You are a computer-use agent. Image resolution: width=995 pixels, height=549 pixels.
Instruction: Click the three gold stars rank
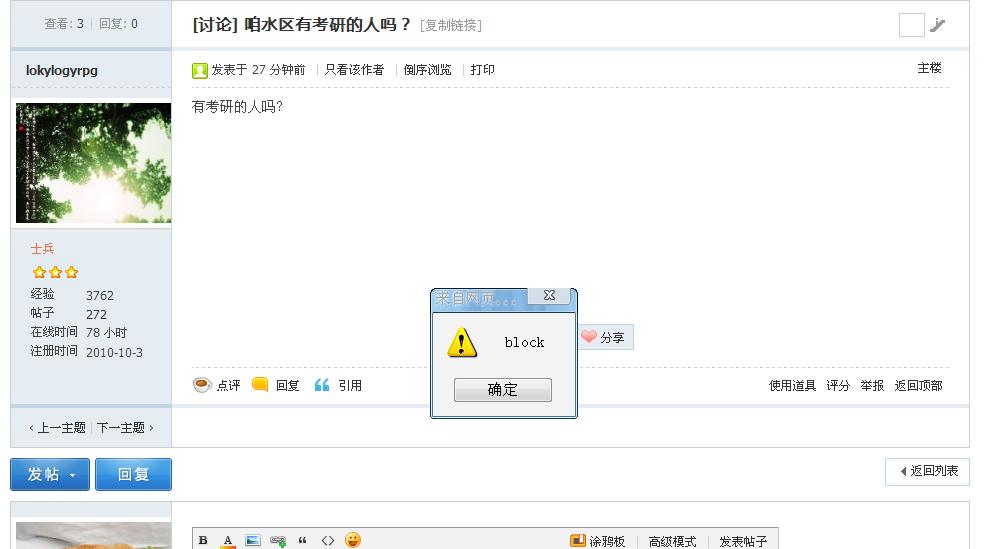(55, 272)
